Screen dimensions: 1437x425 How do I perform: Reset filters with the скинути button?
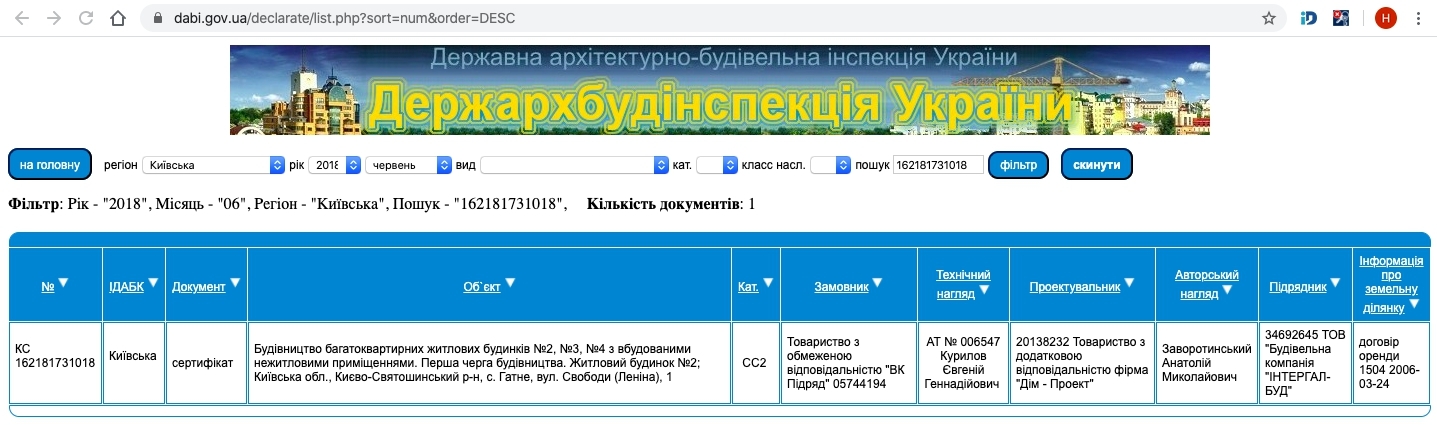coord(1097,164)
